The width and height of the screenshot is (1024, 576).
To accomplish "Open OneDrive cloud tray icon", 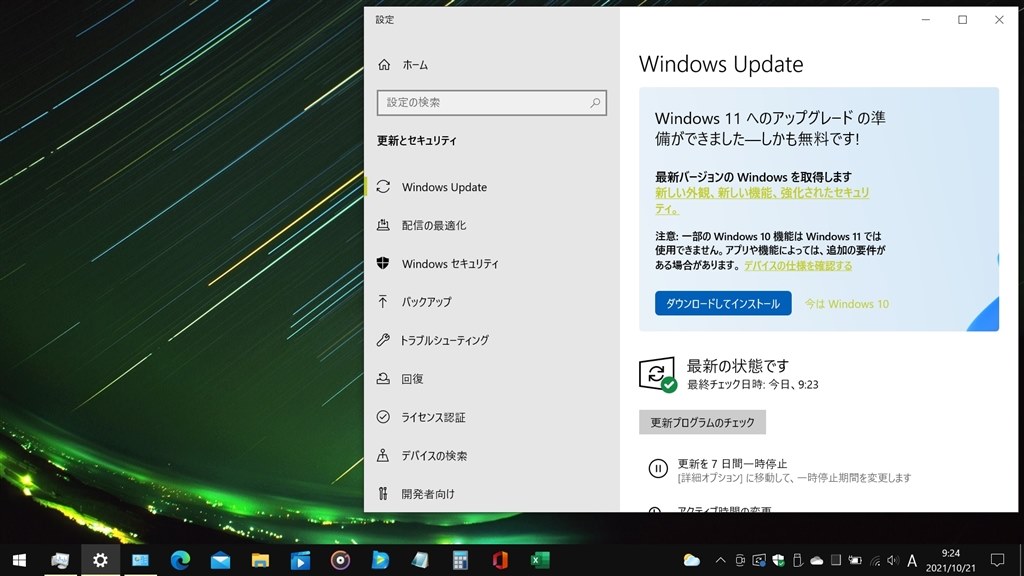I will tap(816, 560).
